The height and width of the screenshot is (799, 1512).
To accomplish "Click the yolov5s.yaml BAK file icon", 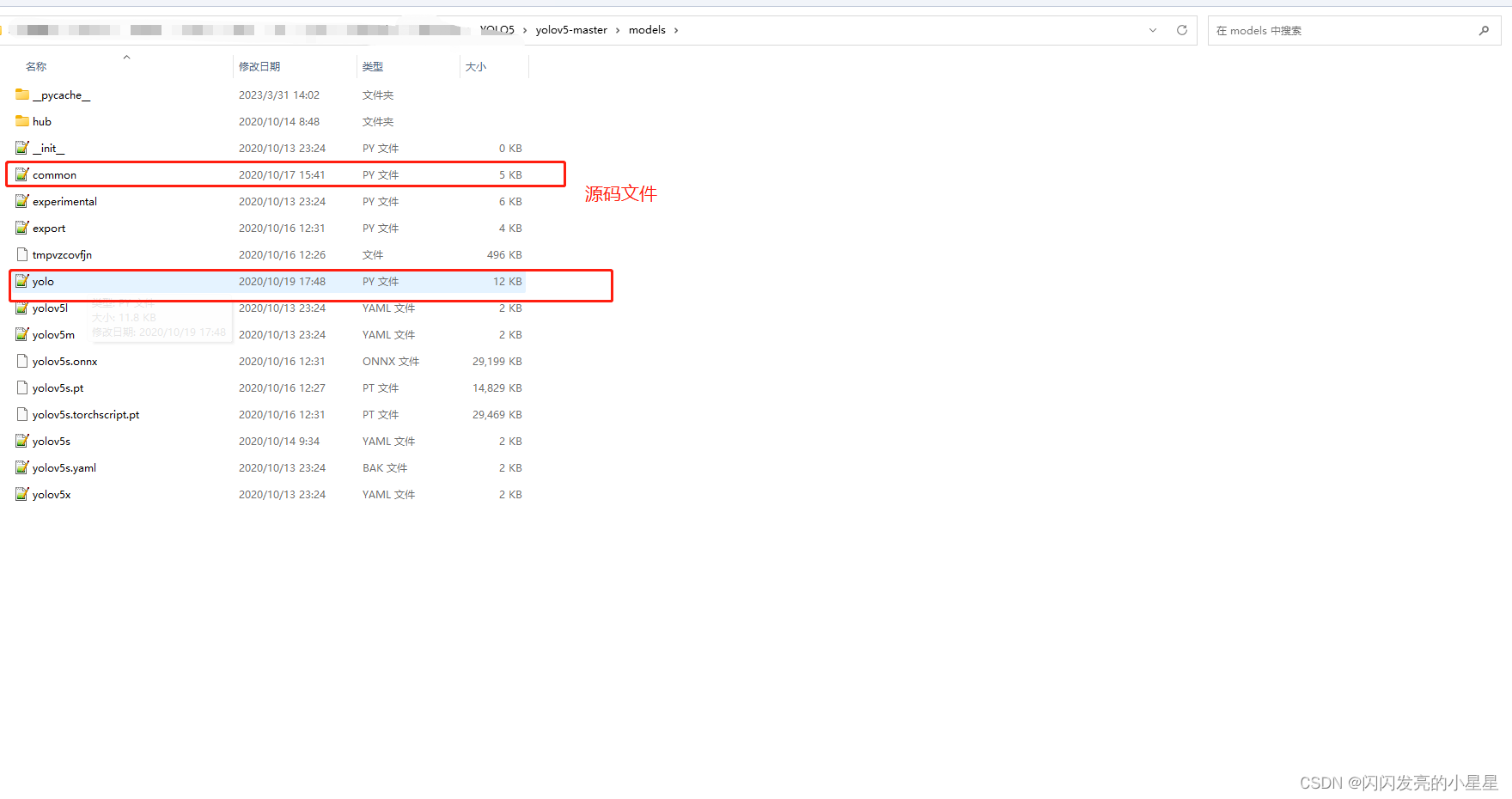I will coord(22,467).
